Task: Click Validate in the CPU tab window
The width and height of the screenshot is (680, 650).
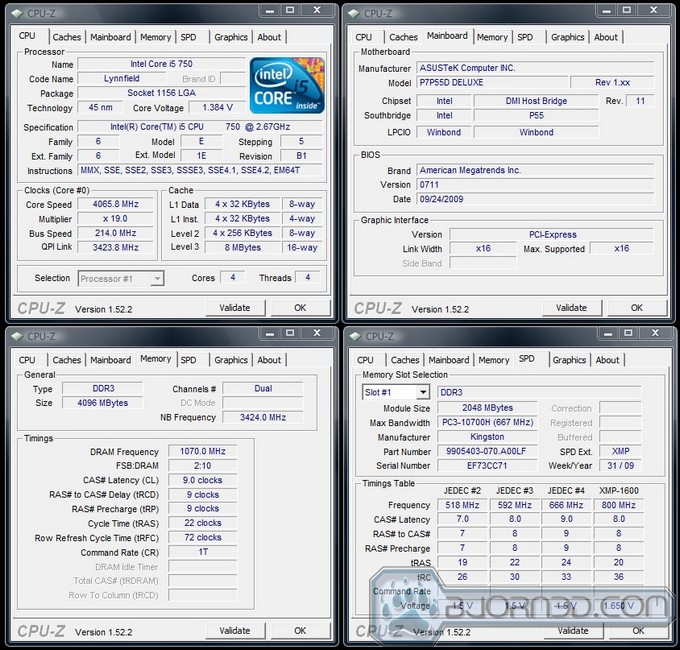Action: tap(235, 308)
